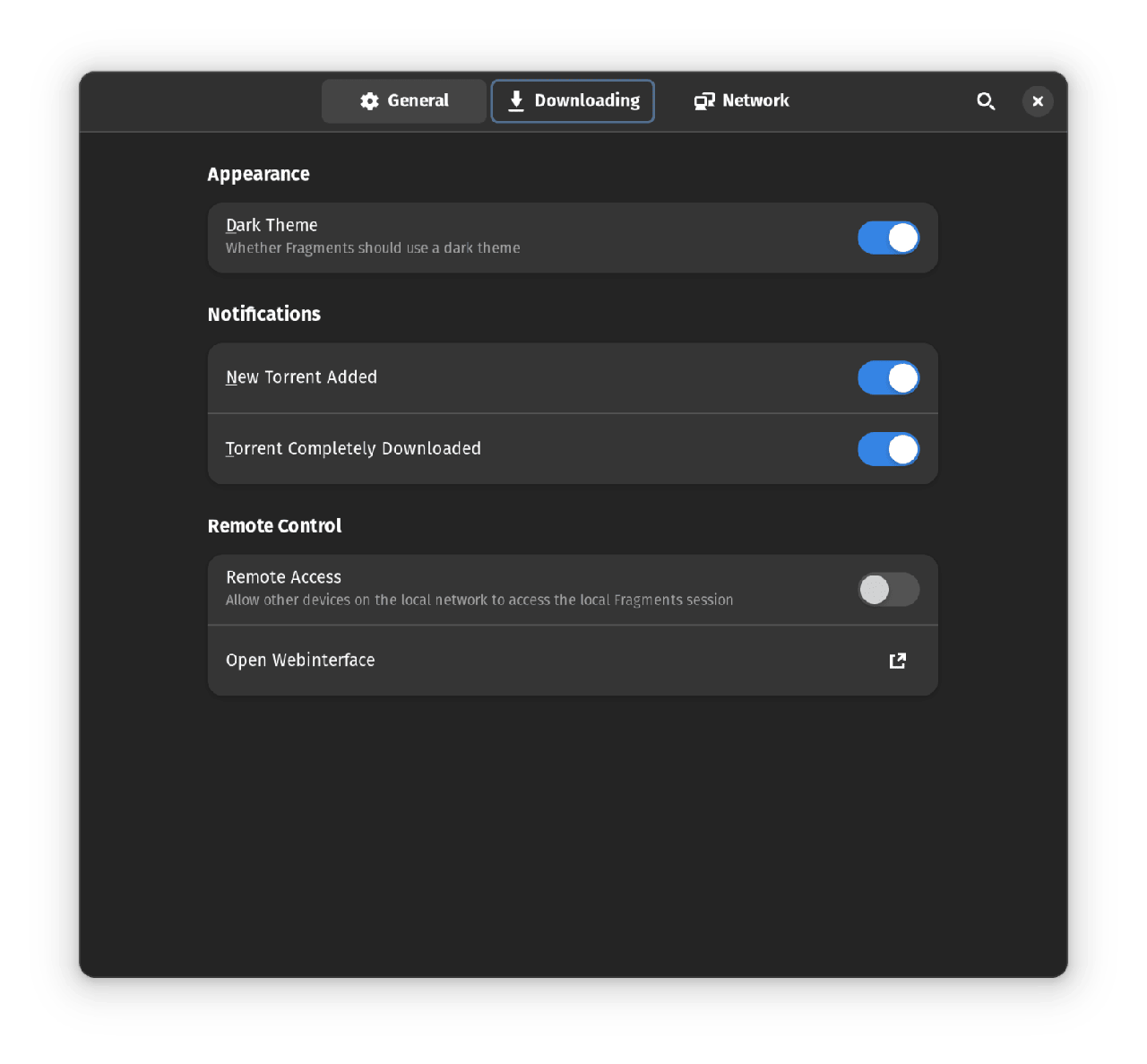Screen dimensions: 1147x1064
Task: Switch to the General tab label
Action: tap(418, 100)
